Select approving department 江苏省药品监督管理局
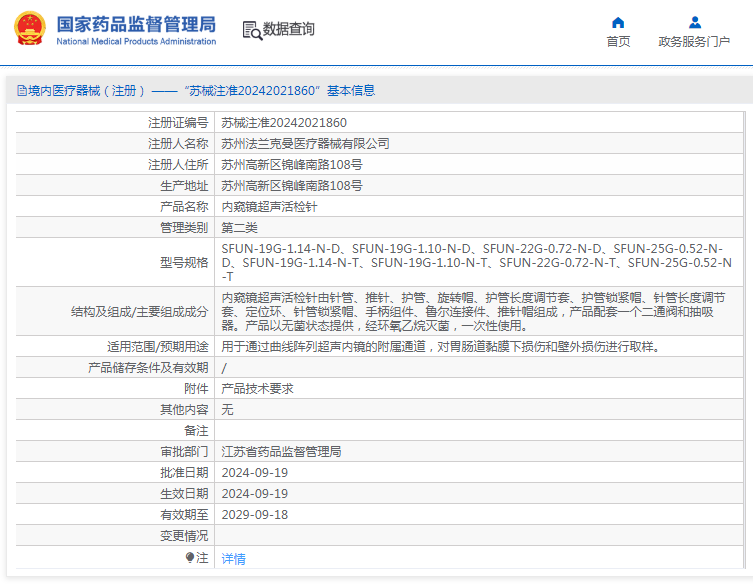 (281, 452)
